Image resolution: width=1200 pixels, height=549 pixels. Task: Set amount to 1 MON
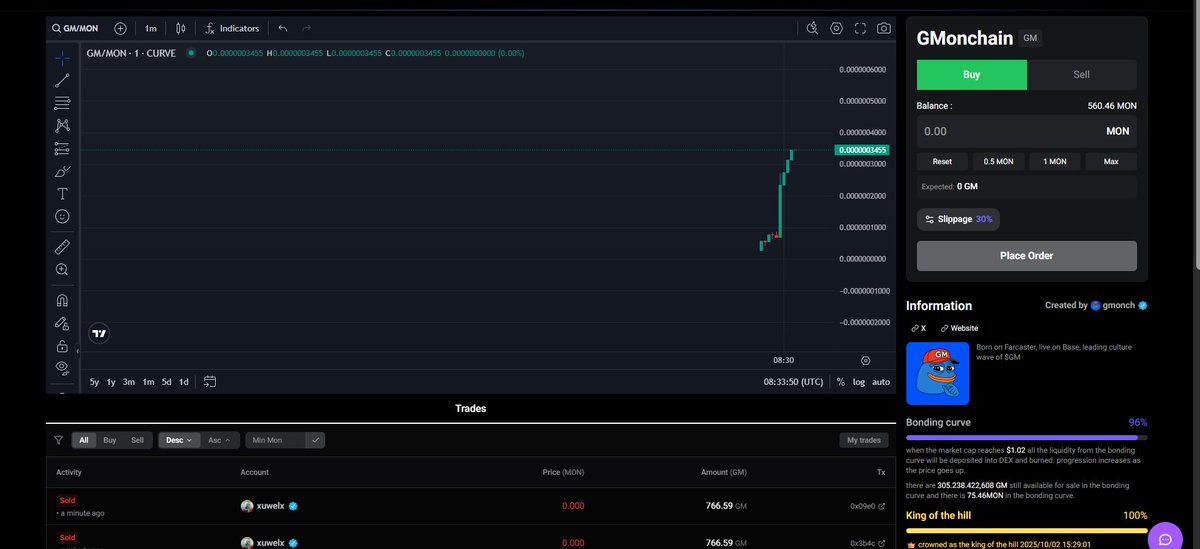(x=1055, y=161)
